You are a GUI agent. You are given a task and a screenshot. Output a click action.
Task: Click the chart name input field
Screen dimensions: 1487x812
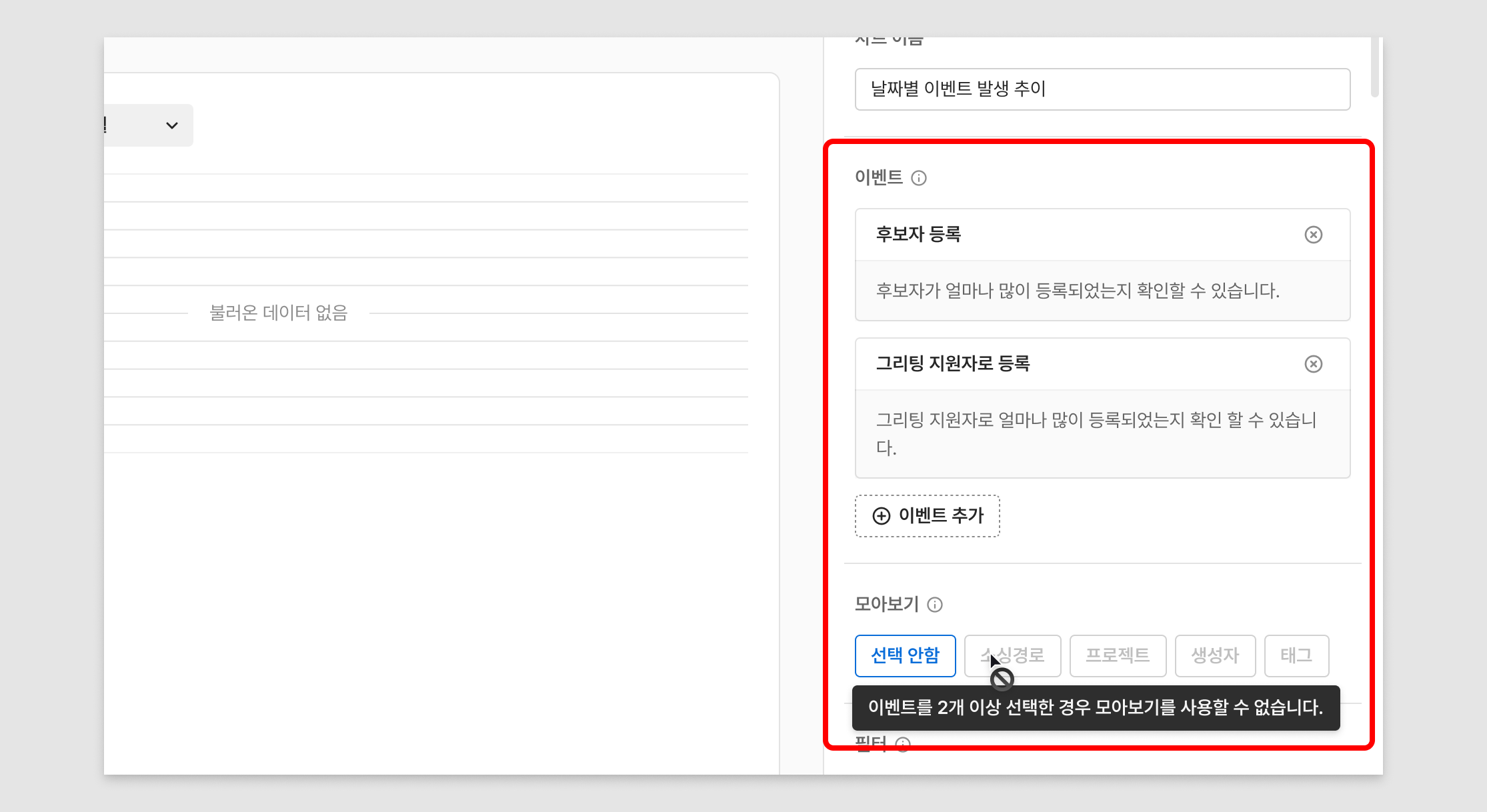point(1102,89)
